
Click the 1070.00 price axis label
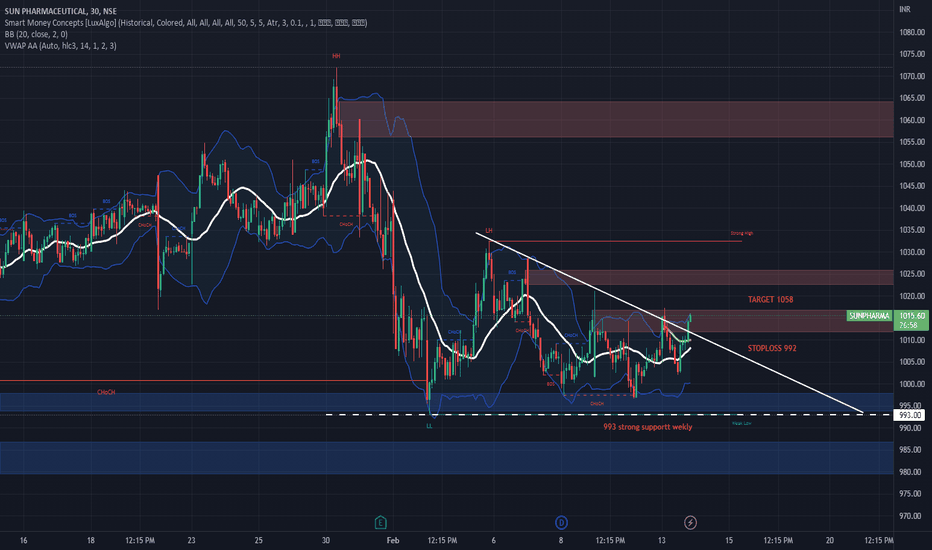pos(912,76)
